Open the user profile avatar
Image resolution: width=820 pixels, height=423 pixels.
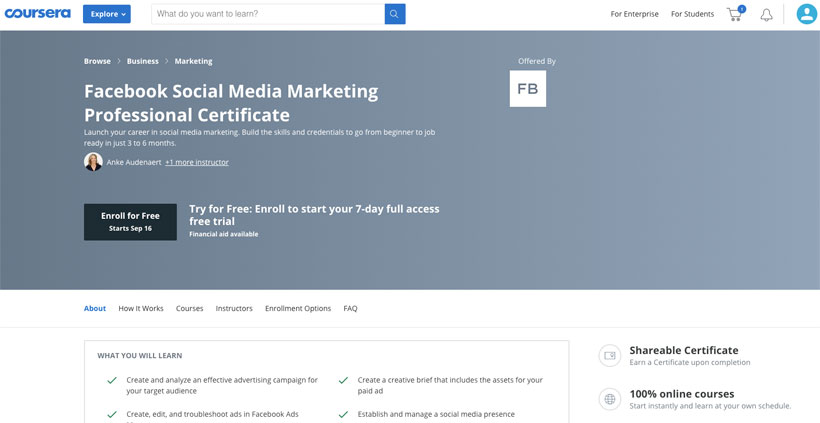(806, 14)
